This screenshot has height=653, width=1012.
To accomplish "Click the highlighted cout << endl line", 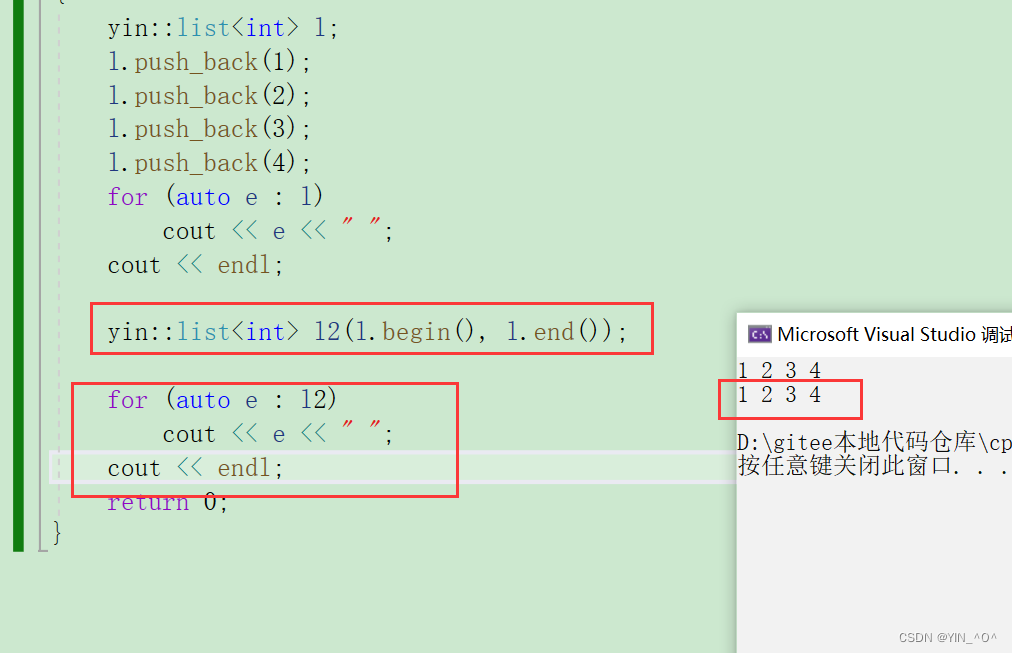I will click(x=190, y=467).
